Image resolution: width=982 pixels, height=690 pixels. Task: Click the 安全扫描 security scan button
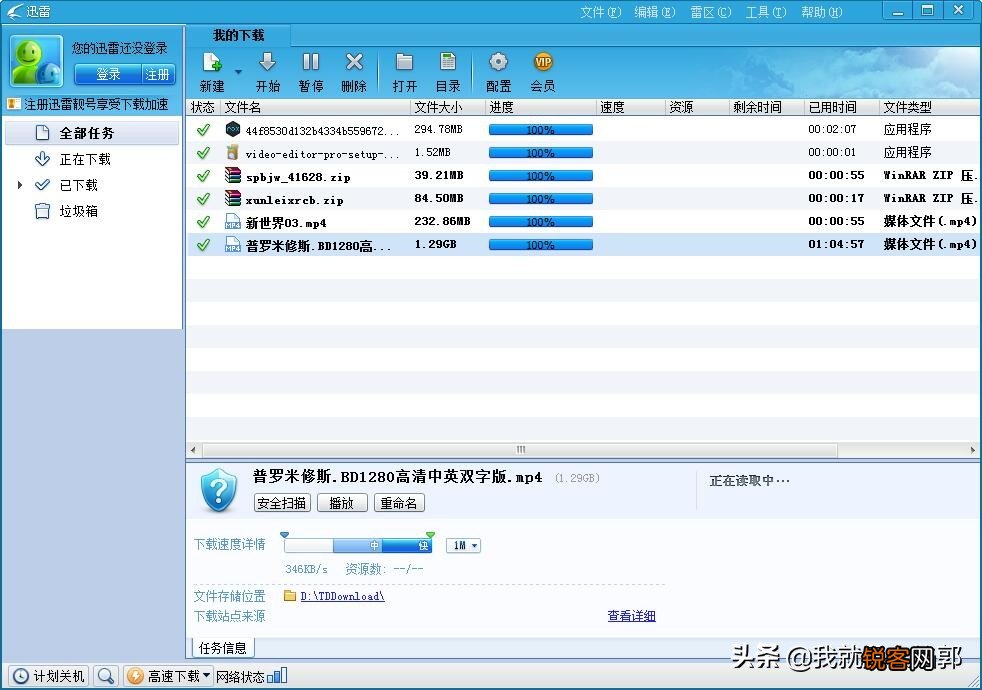(x=282, y=503)
